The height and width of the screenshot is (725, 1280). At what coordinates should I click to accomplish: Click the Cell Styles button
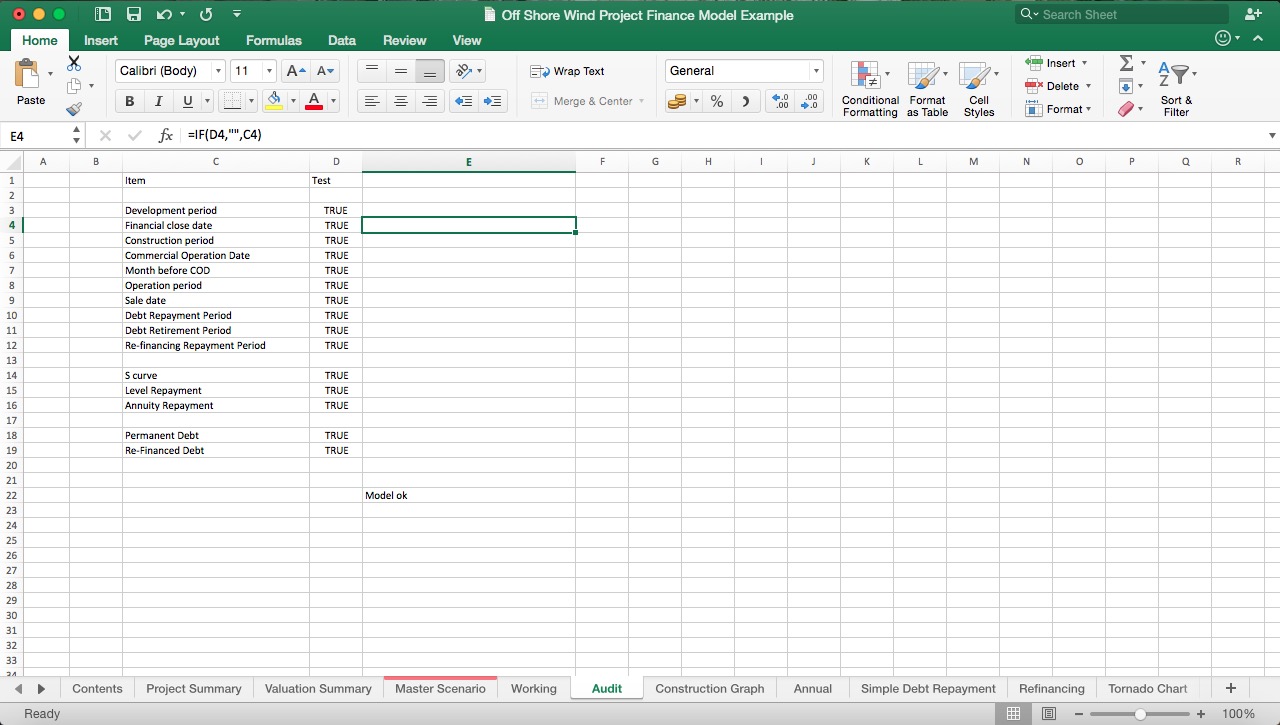979,88
